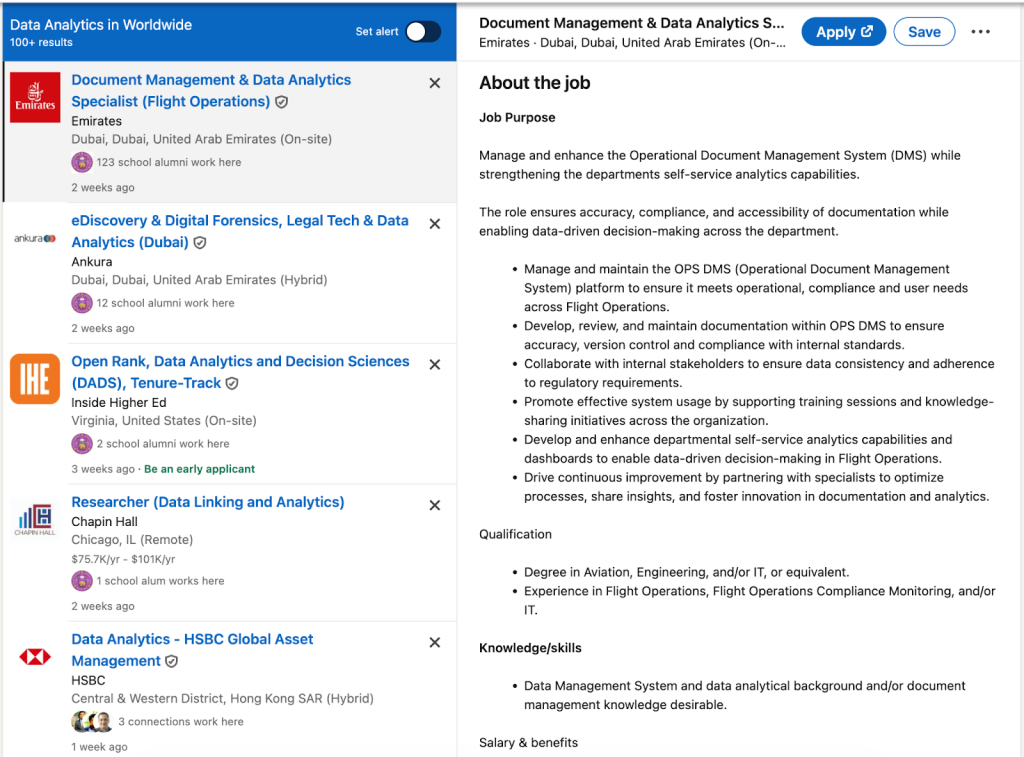The width and height of the screenshot is (1024, 757).
Task: Click the Apply button
Action: 843,32
